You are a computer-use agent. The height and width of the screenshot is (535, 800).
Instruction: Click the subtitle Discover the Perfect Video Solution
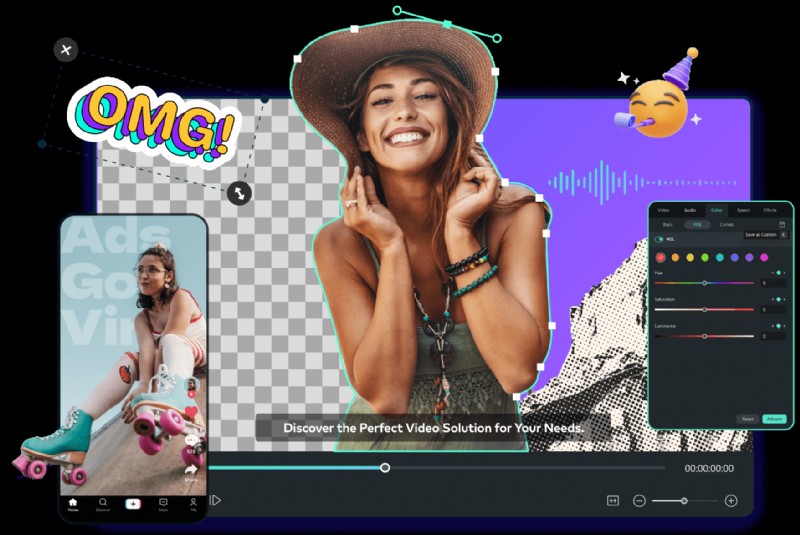point(433,428)
